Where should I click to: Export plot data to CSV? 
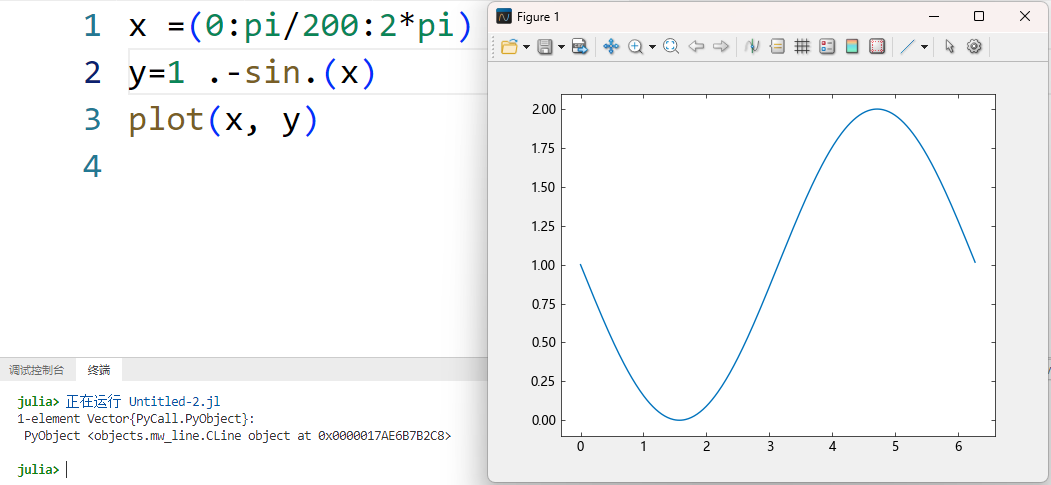tap(580, 46)
